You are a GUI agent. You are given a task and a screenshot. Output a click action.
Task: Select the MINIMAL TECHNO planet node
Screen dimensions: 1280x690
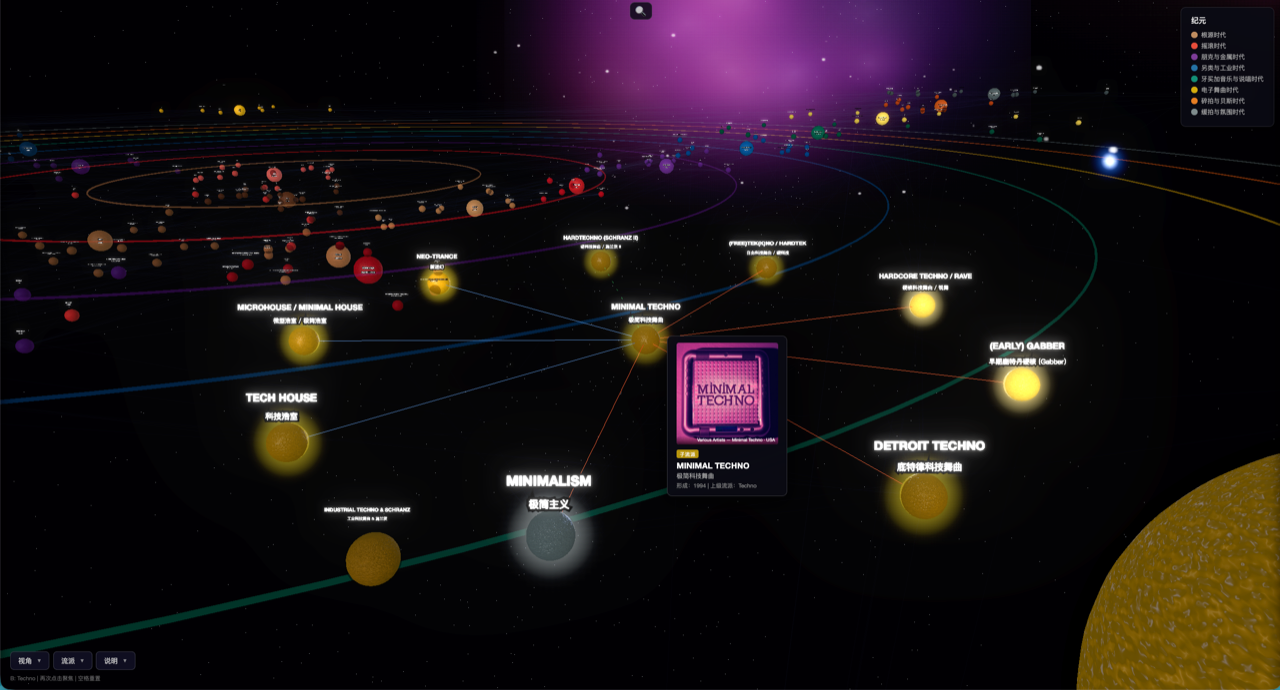pos(646,340)
